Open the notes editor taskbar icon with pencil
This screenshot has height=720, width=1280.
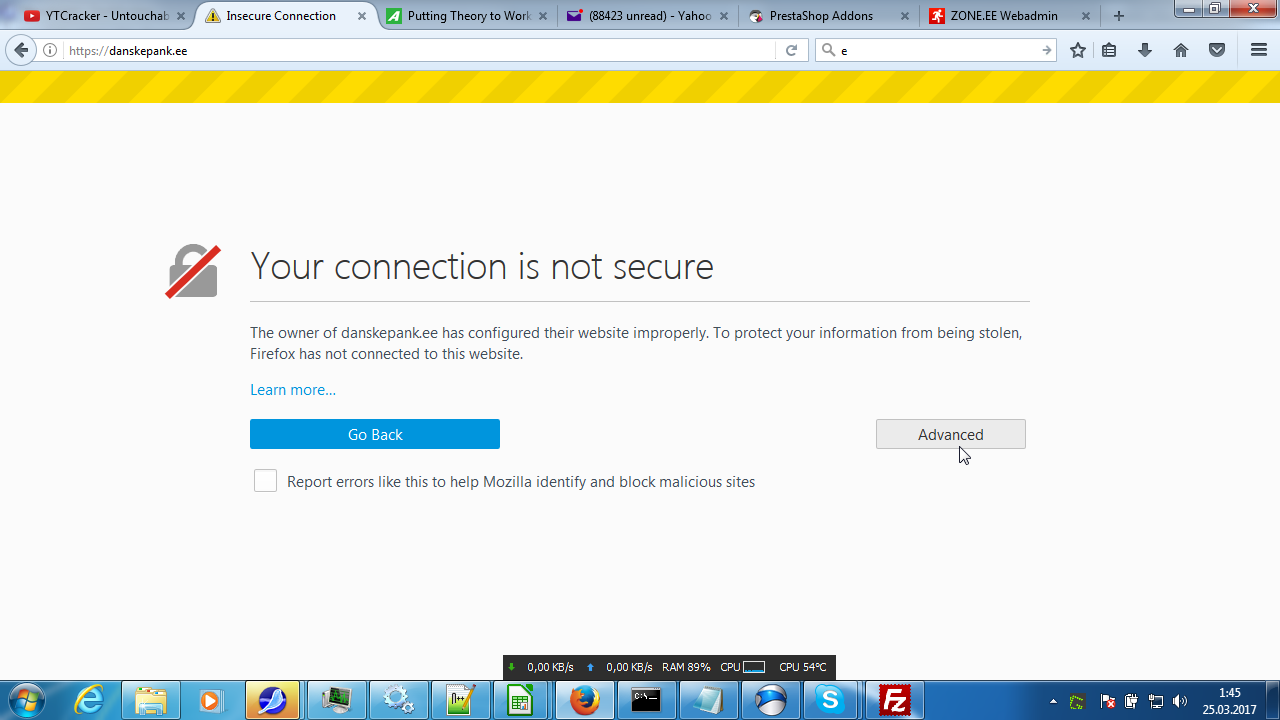click(460, 700)
